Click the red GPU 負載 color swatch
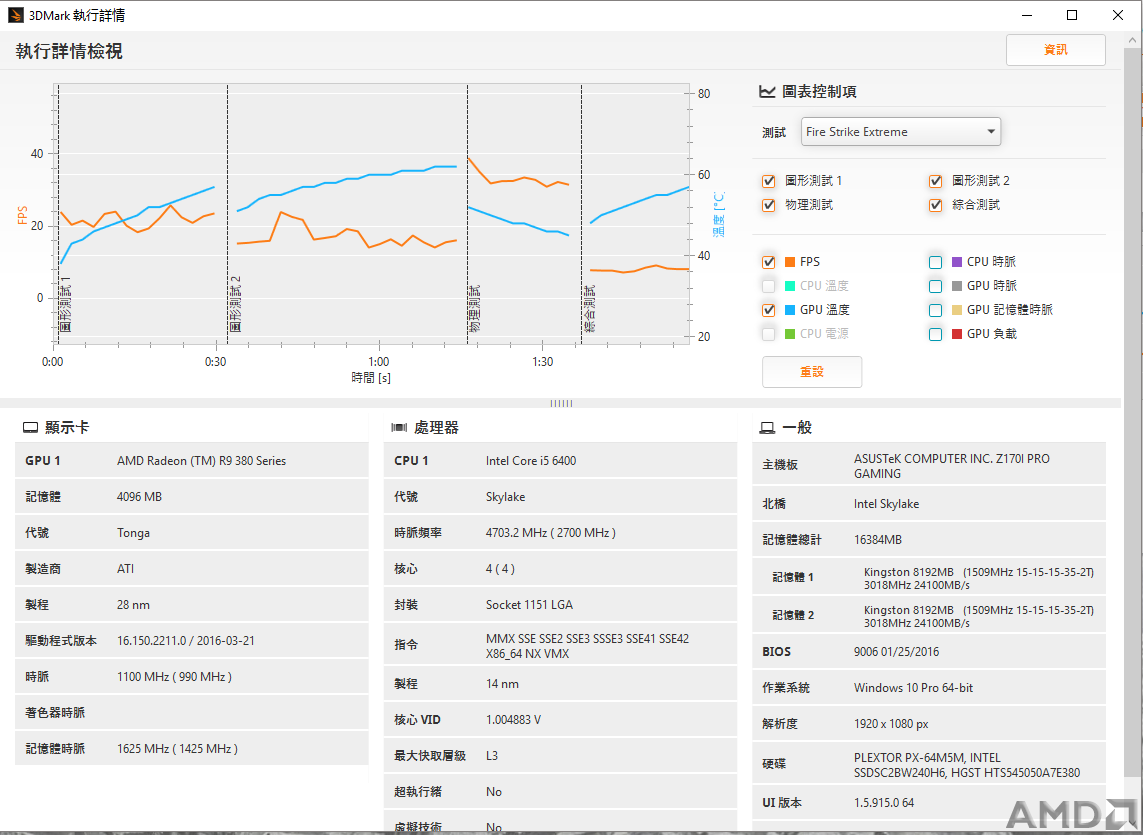The height and width of the screenshot is (835, 1143). pos(957,334)
